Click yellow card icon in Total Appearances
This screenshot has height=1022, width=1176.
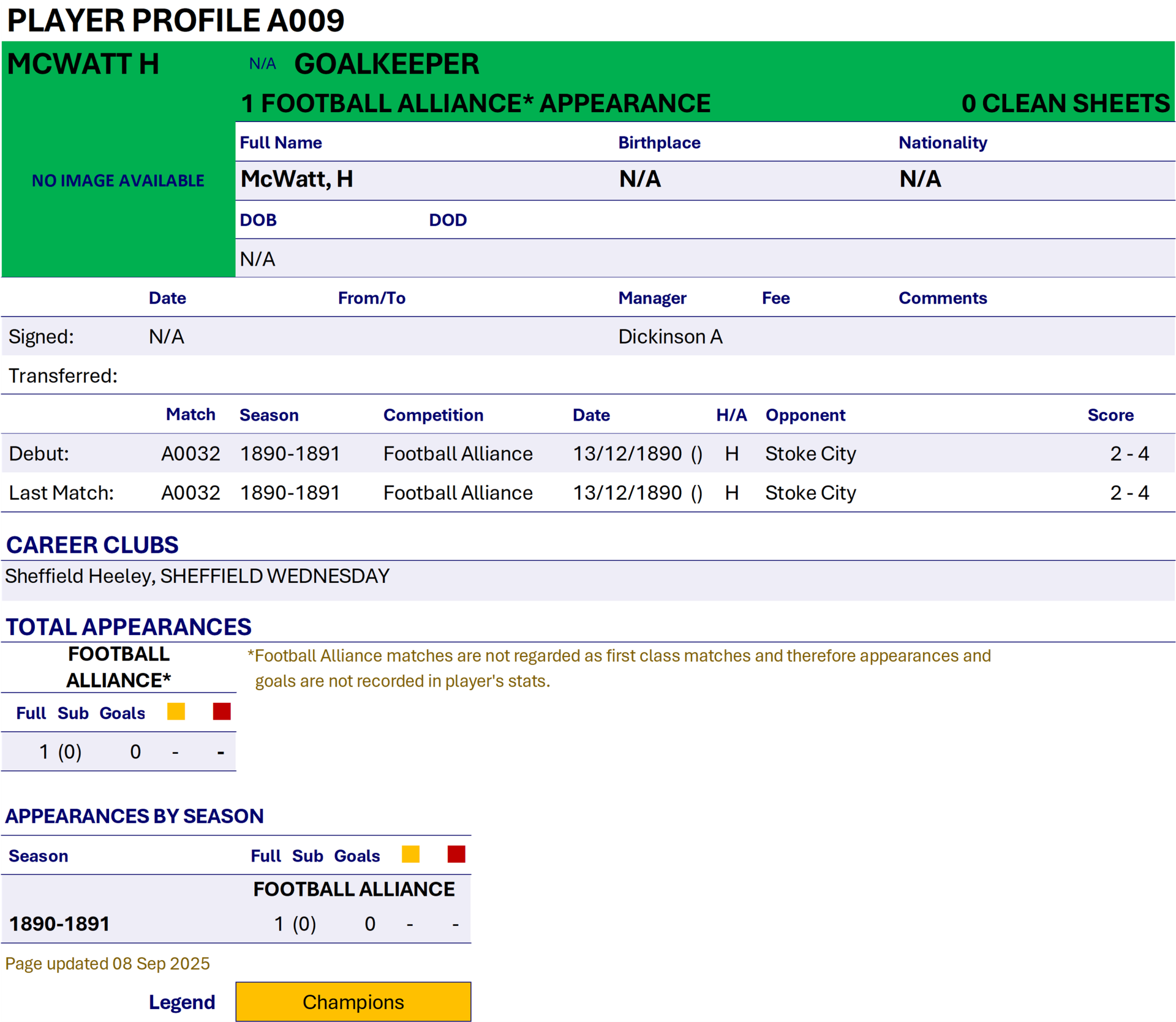[x=176, y=711]
